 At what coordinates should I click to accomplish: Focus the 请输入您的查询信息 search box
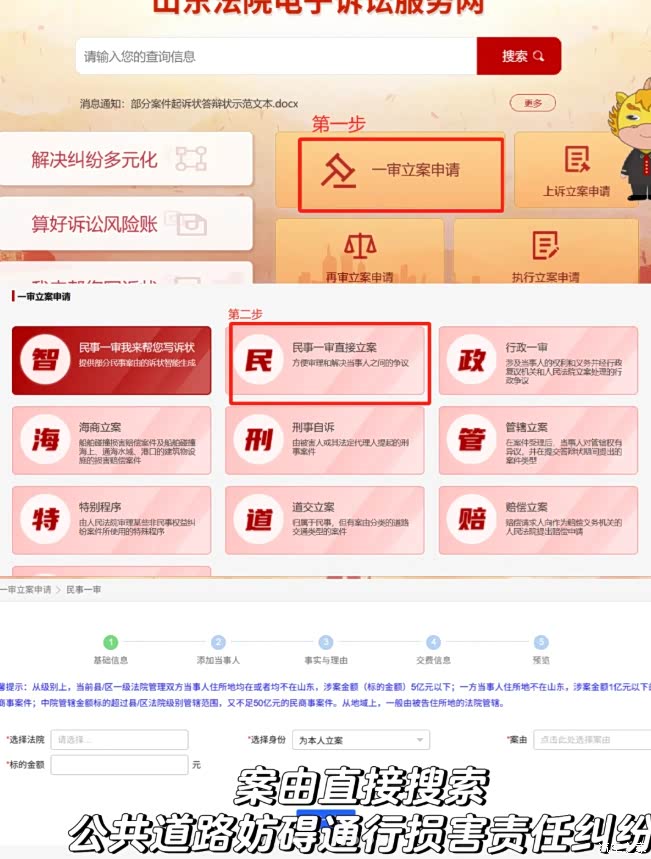click(276, 56)
